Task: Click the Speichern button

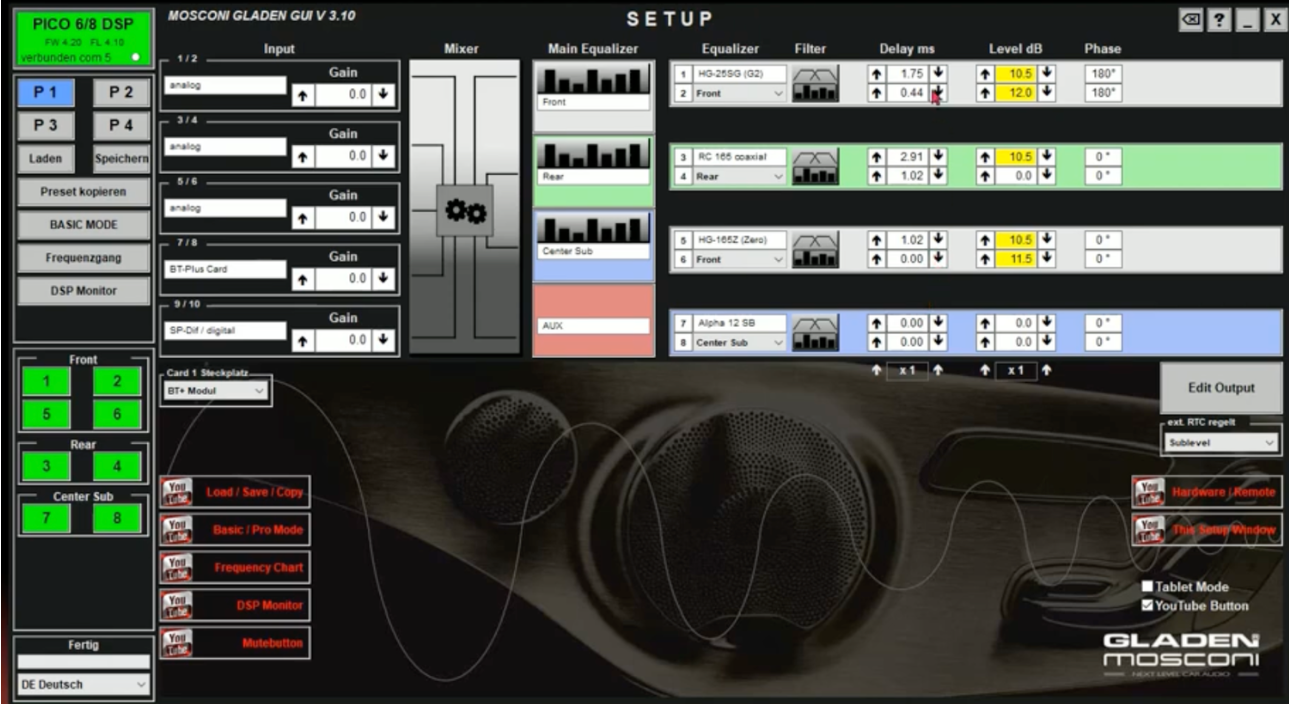Action: [x=122, y=158]
